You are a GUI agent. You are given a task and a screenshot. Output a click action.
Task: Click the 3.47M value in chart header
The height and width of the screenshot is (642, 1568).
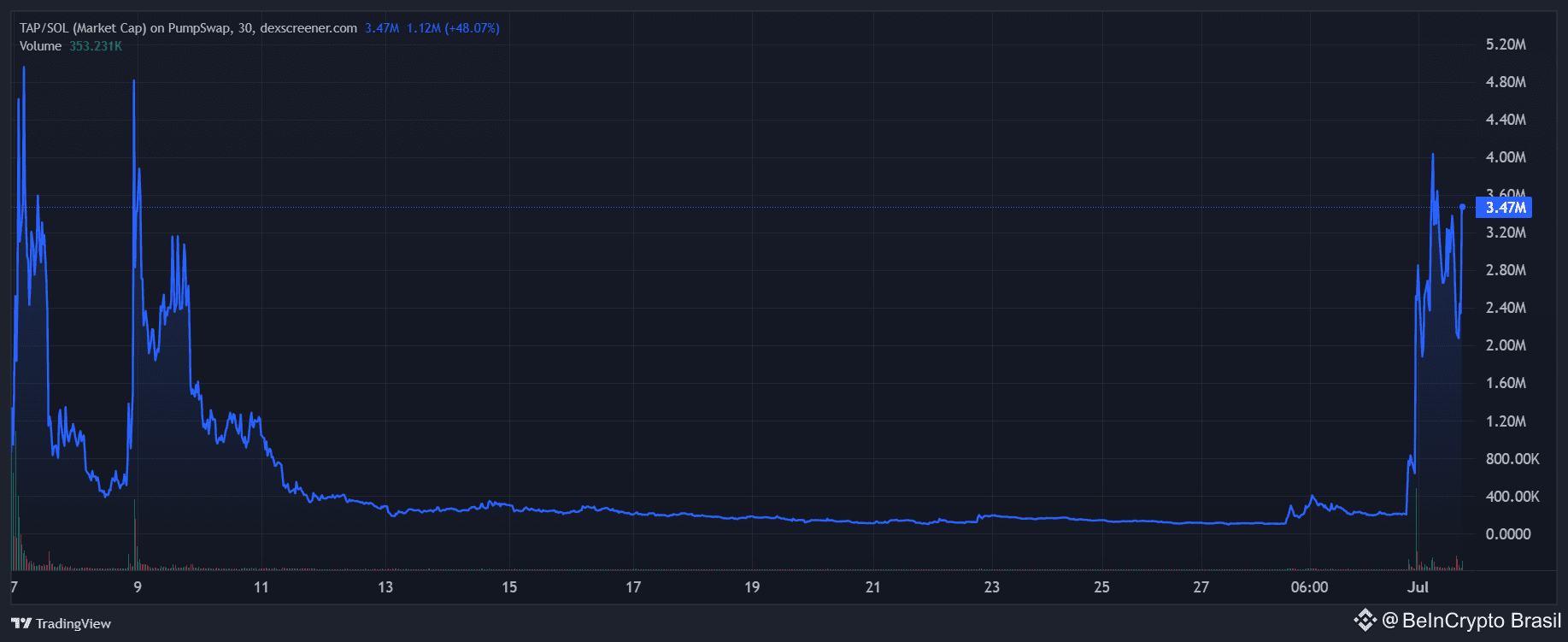point(382,28)
